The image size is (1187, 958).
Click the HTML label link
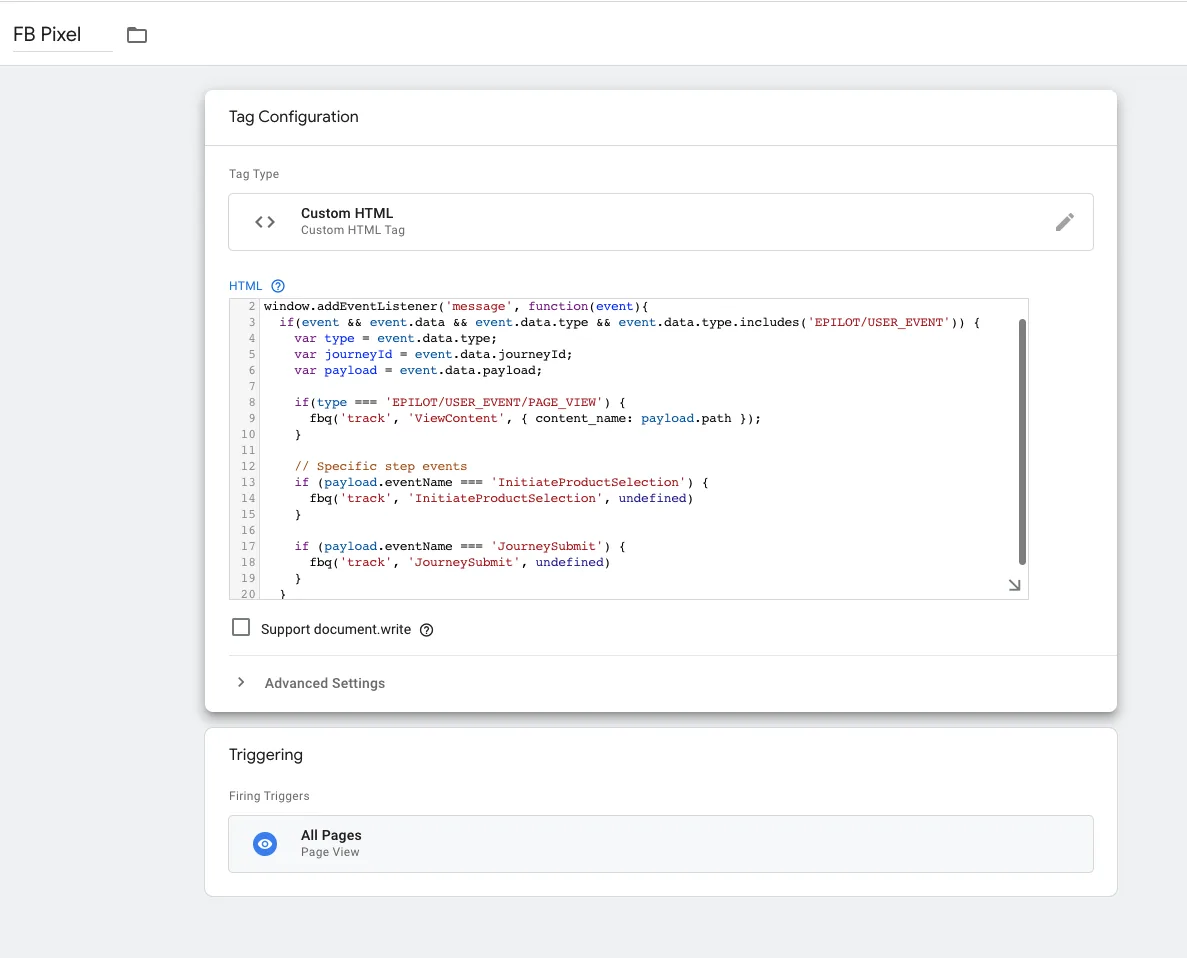pos(245,286)
